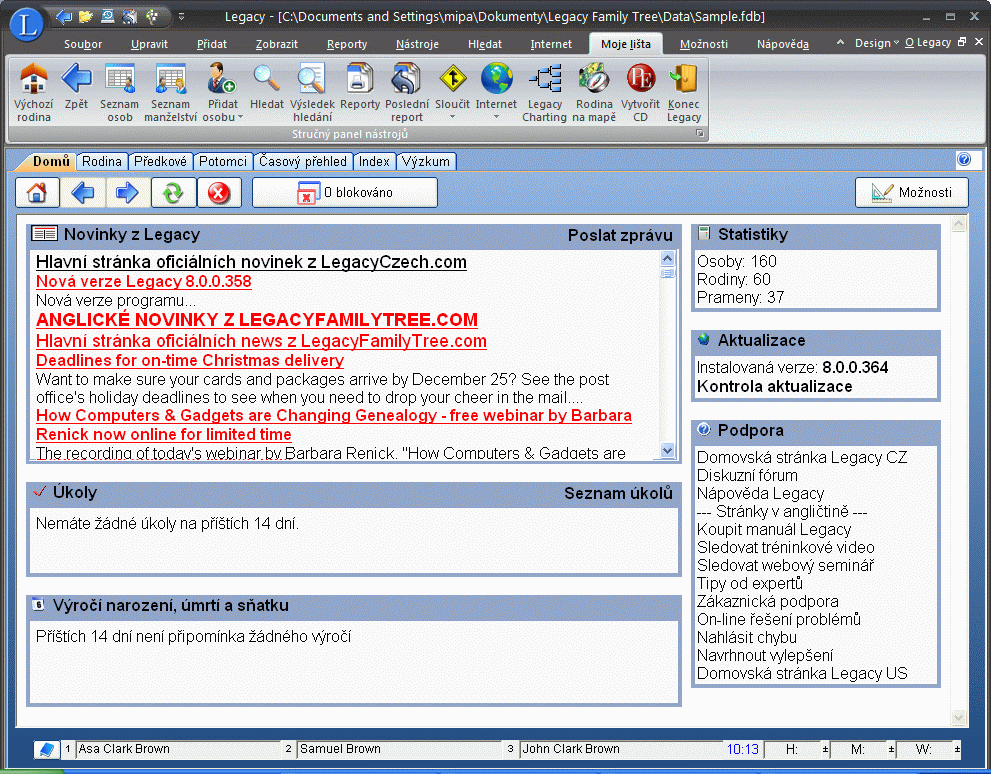Click the Sloučit merge icon
Screen dimensions: 991x774
453,79
